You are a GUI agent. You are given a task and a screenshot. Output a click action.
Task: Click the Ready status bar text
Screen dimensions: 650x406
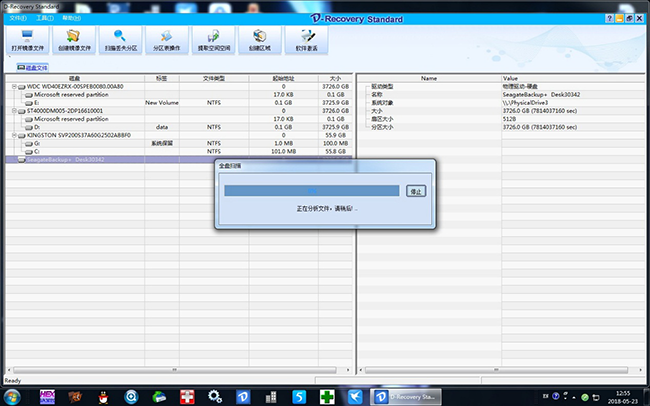point(12,380)
